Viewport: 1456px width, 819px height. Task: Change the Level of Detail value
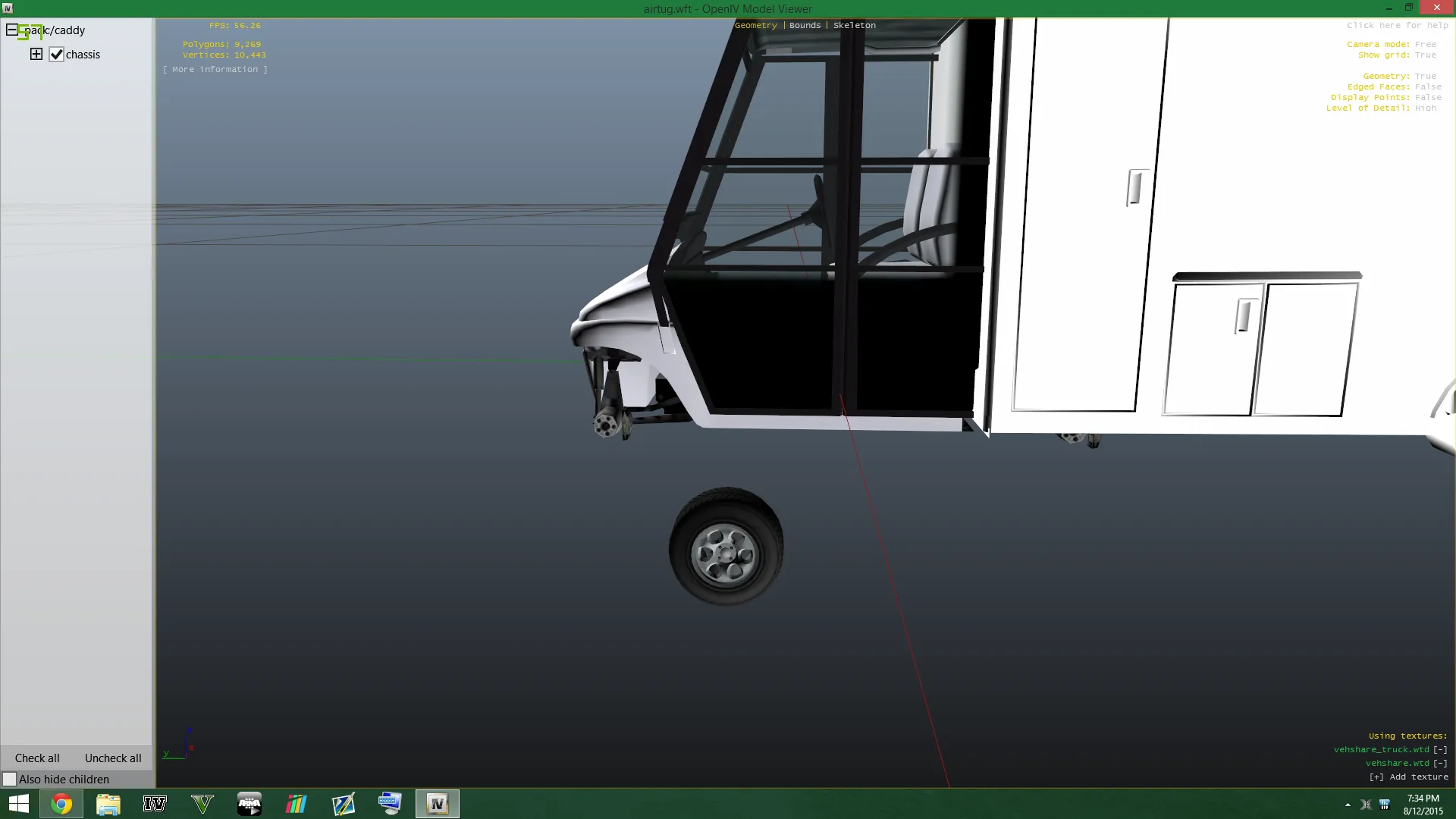(x=1425, y=108)
